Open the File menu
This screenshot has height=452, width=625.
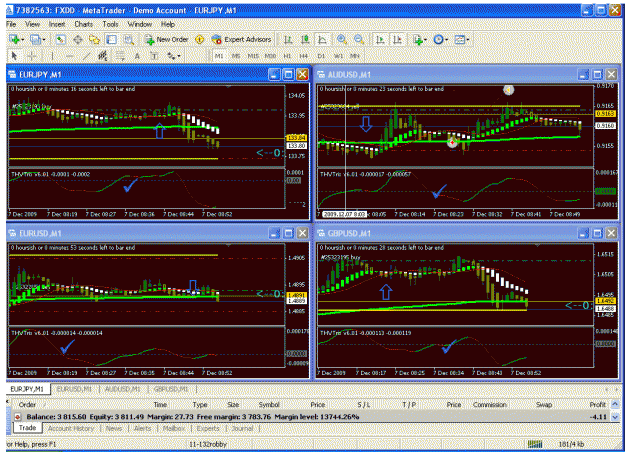click(x=11, y=24)
